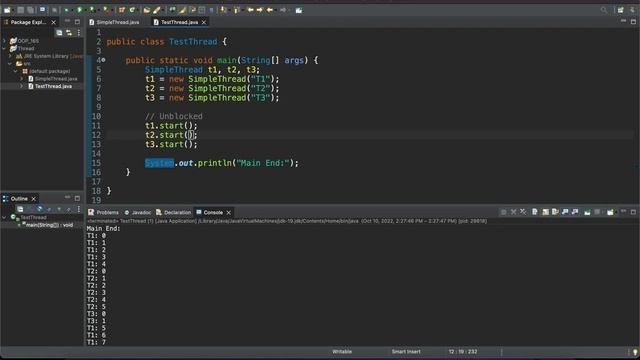Click the Search magnifier in top right
The height and width of the screenshot is (360, 640).
click(x=604, y=10)
